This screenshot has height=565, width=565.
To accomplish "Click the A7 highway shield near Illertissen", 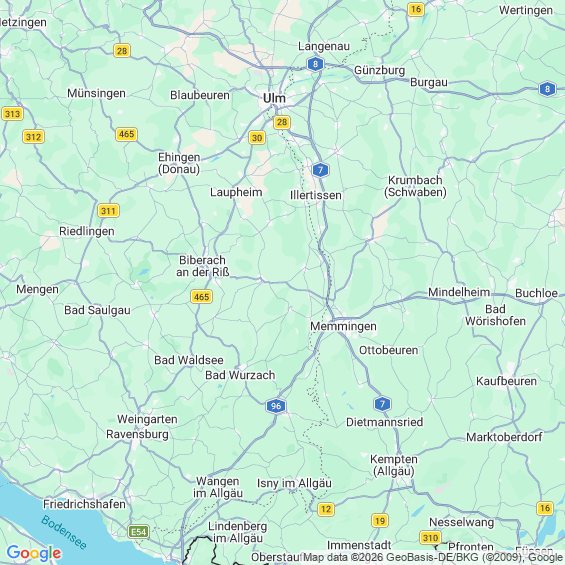I will pos(320,170).
